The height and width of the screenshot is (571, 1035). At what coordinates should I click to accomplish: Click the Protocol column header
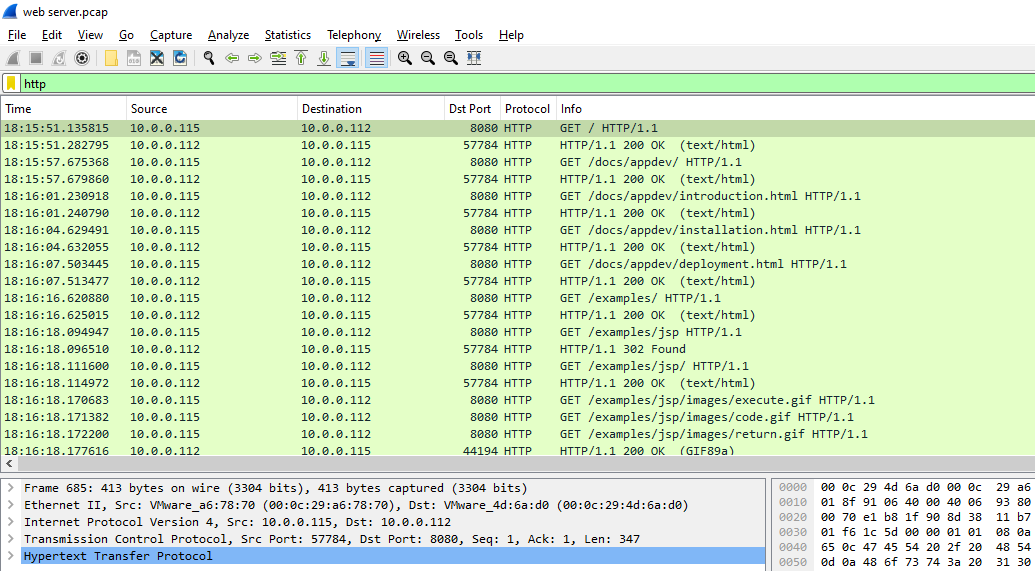click(x=527, y=109)
